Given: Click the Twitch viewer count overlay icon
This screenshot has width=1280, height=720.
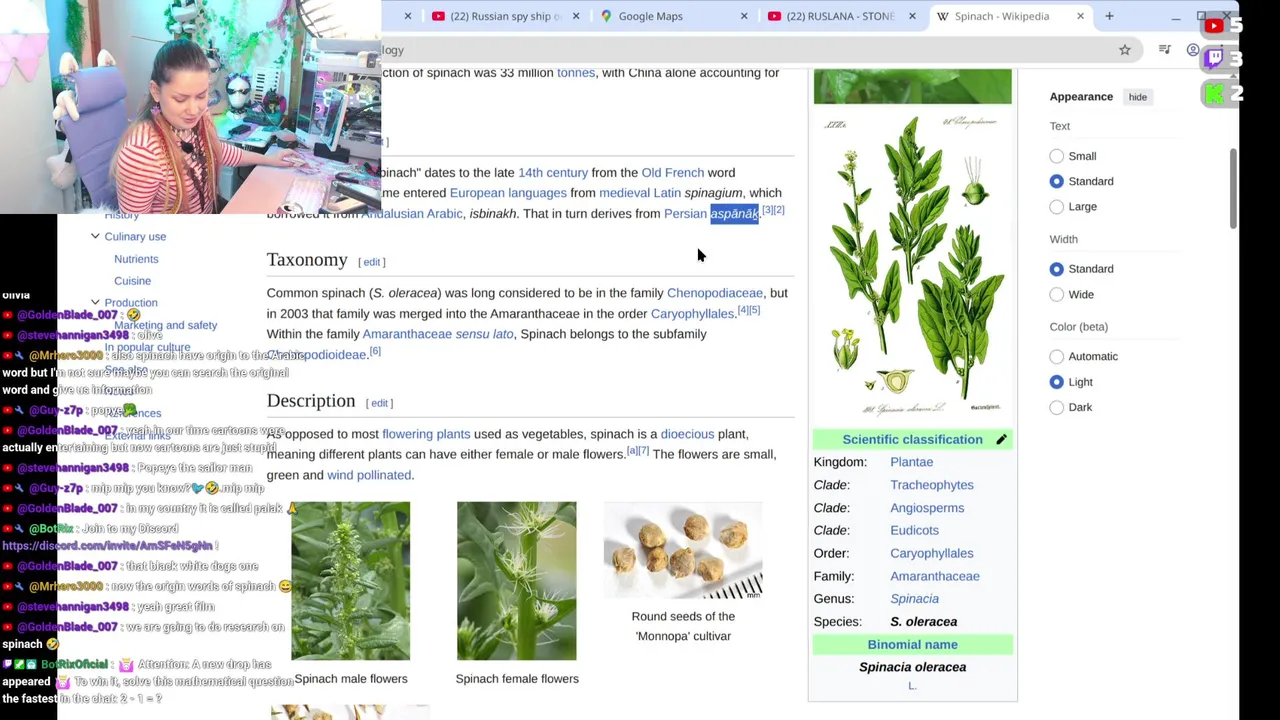Looking at the screenshot, I should [x=1214, y=60].
